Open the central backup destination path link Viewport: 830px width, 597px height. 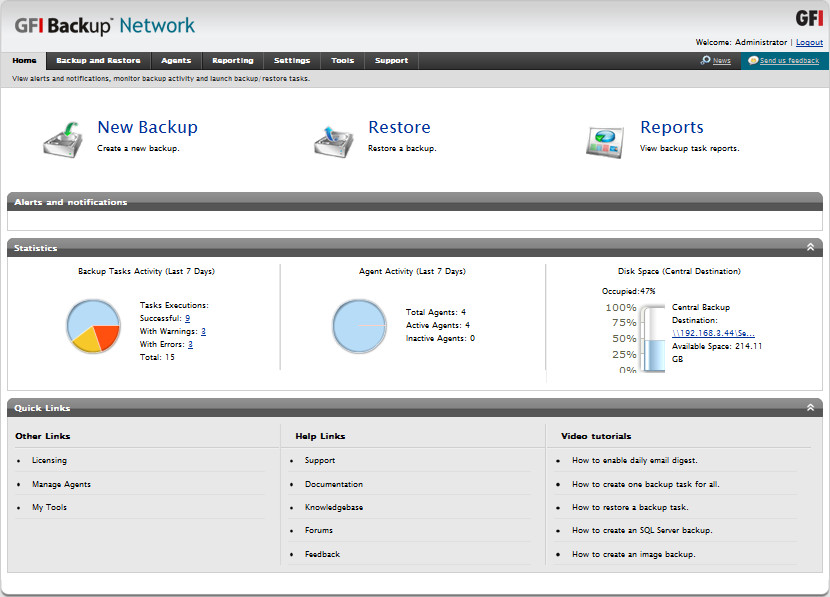click(x=714, y=333)
